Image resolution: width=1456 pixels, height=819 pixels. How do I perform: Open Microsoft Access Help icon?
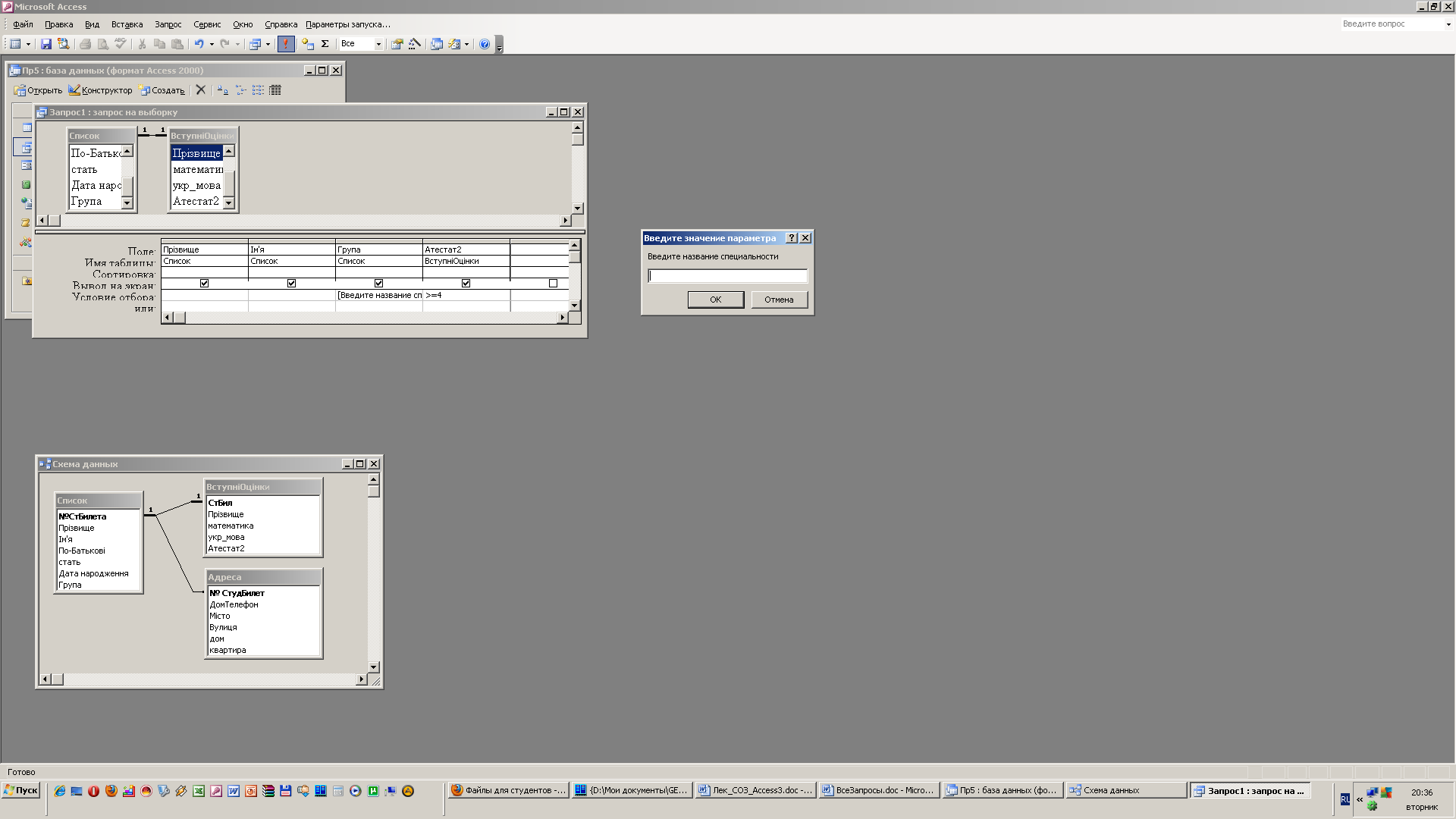485,44
